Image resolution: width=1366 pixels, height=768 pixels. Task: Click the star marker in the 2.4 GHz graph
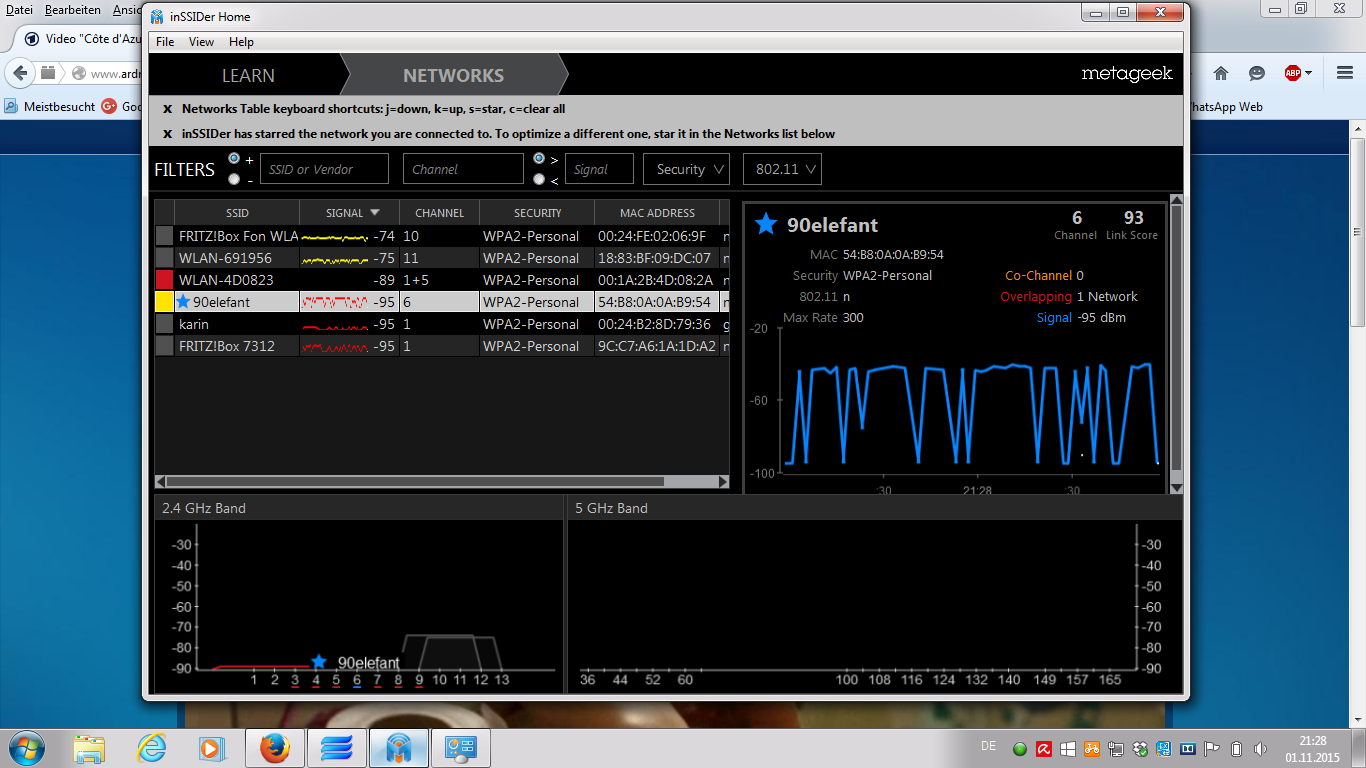319,662
